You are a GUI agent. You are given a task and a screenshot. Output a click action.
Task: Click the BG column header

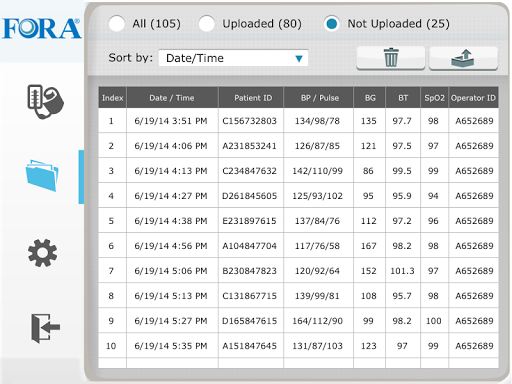pos(370,98)
